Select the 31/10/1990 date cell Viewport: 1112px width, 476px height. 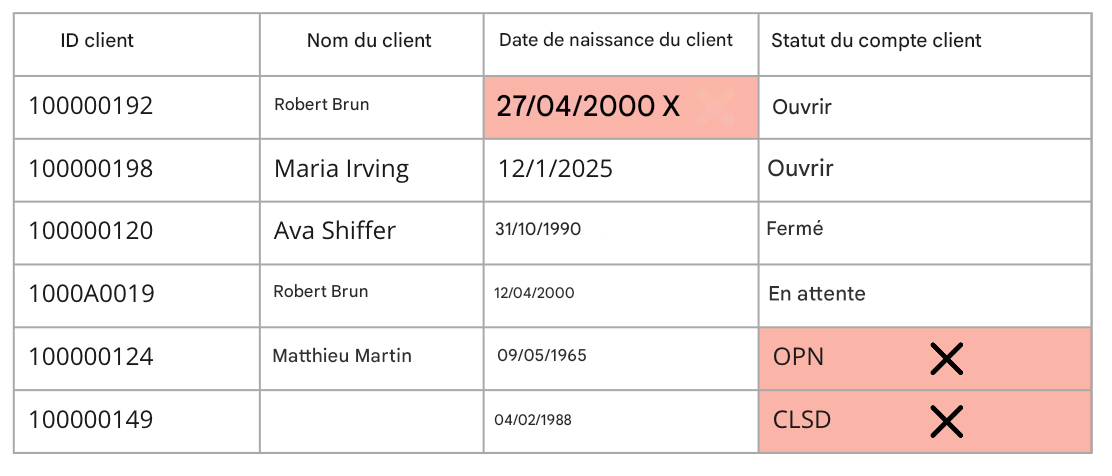538,229
